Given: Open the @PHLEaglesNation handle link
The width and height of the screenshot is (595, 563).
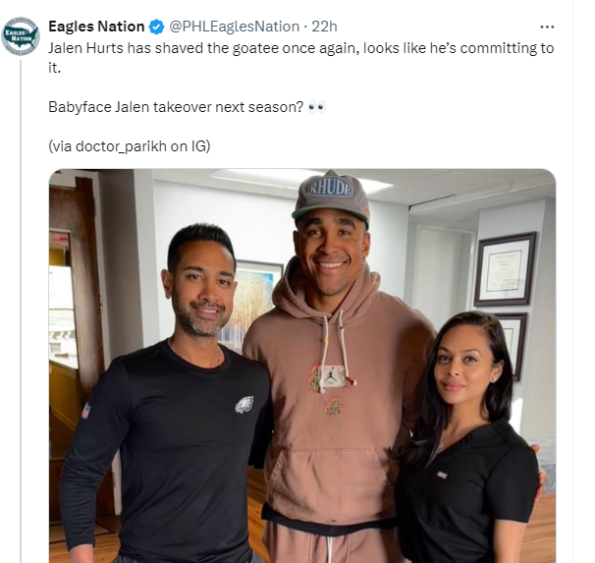Looking at the screenshot, I should [x=234, y=27].
